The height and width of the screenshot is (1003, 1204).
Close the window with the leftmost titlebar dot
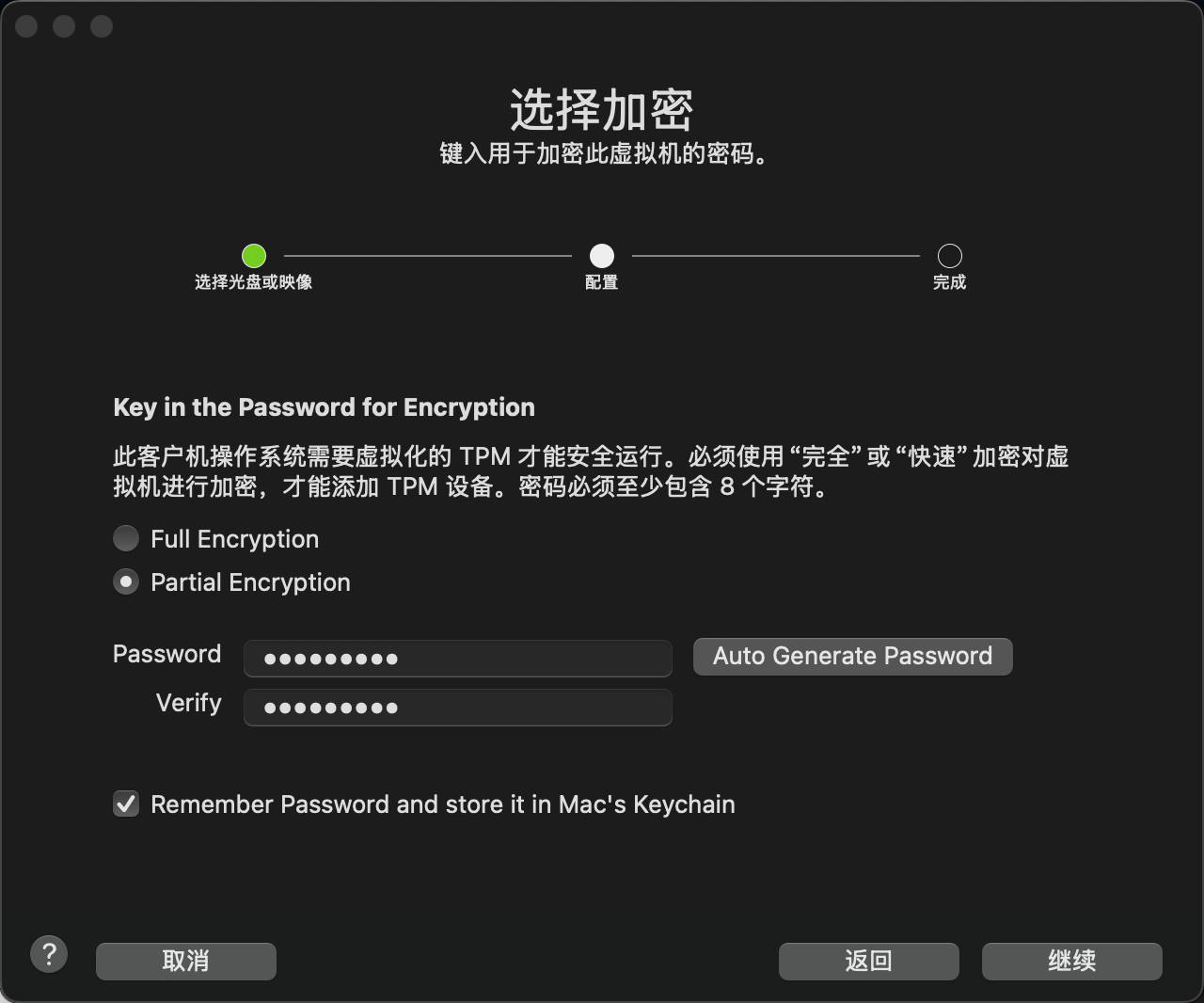click(x=26, y=26)
